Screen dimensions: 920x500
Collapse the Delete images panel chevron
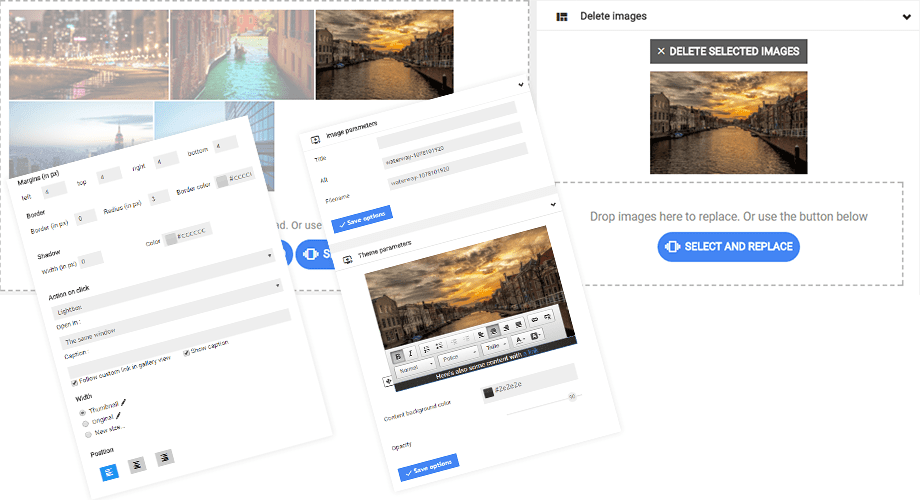[x=906, y=17]
